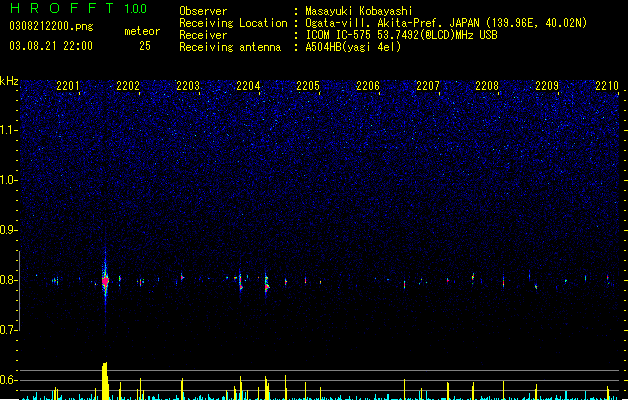Click the 2201 time marker
The image size is (629, 400).
pyautogui.click(x=68, y=86)
